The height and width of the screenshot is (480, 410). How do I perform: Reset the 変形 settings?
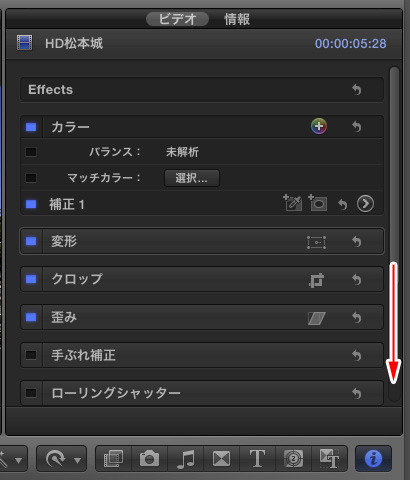357,241
